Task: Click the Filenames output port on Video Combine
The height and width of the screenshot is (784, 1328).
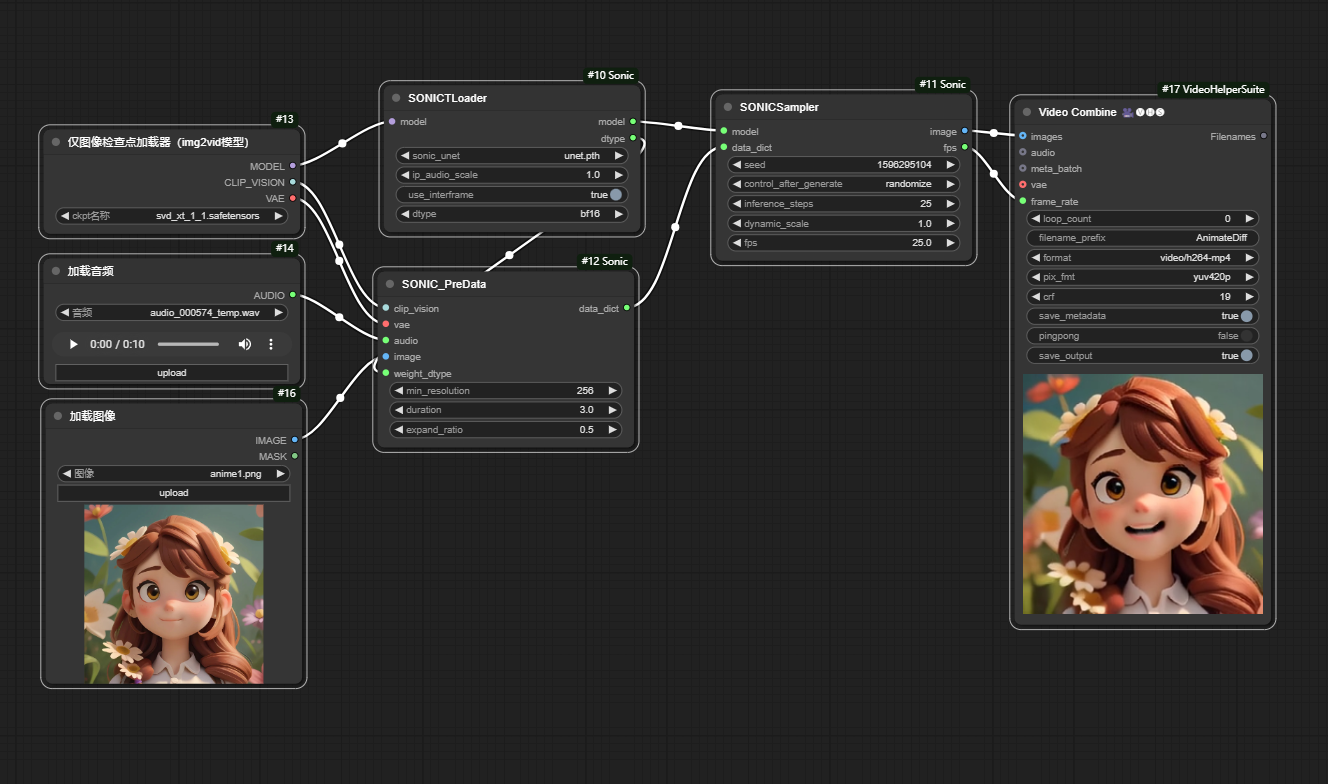Action: pos(1263,136)
